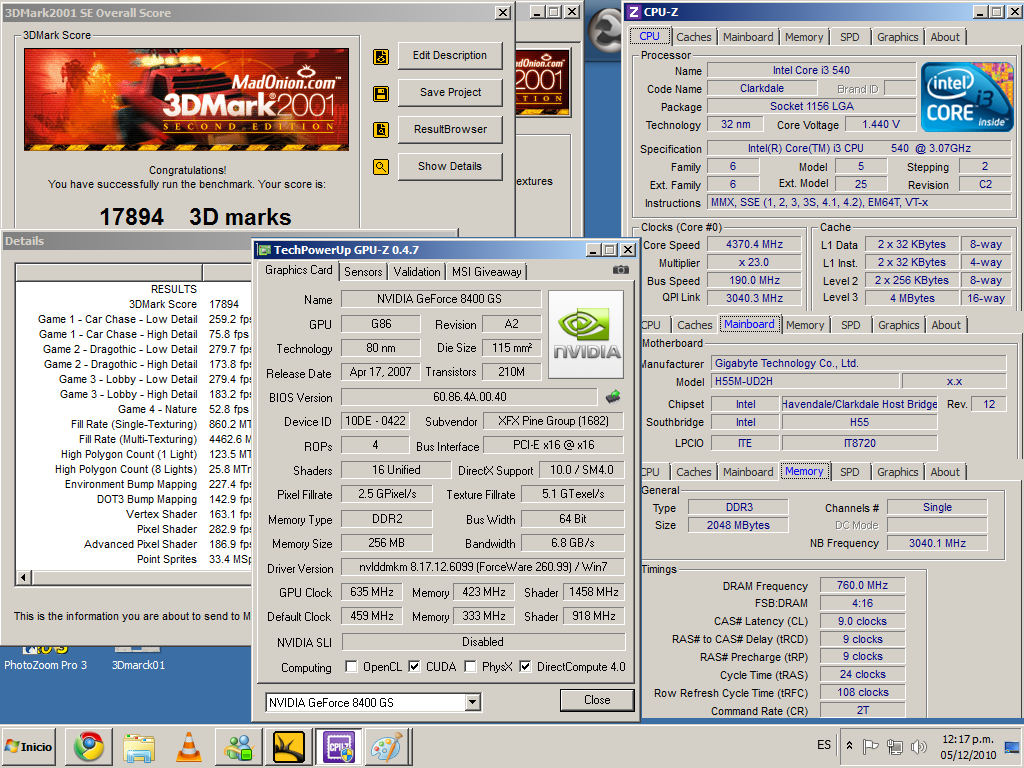Open Windows Explorer folder in the taskbar
The height and width of the screenshot is (768, 1024).
138,747
